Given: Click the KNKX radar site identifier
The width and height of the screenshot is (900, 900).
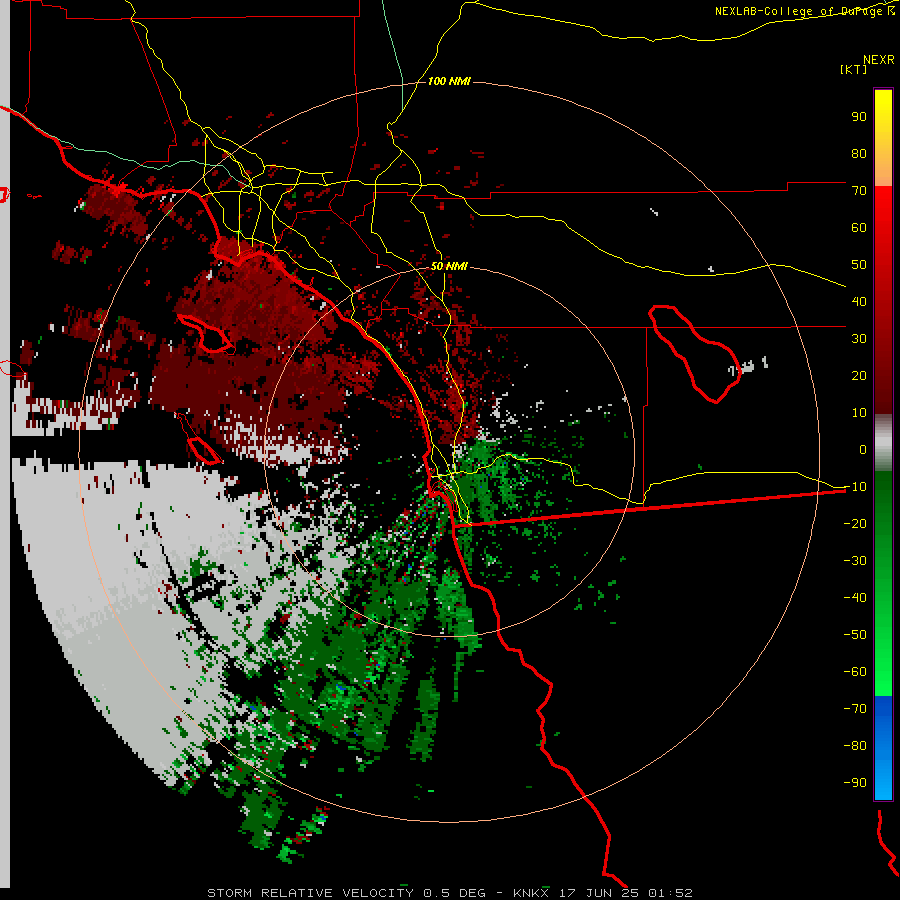Looking at the screenshot, I should point(532,893).
